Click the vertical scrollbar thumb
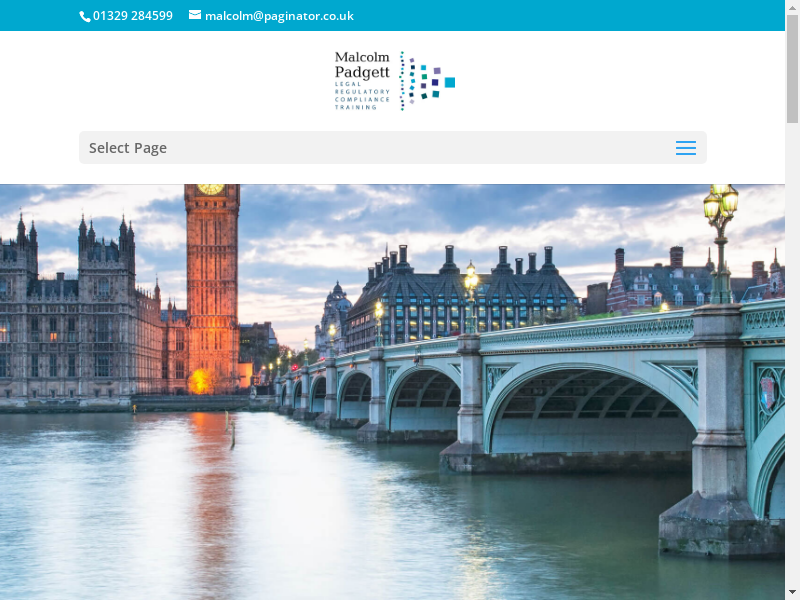Screen dimensions: 800x600 [792, 70]
